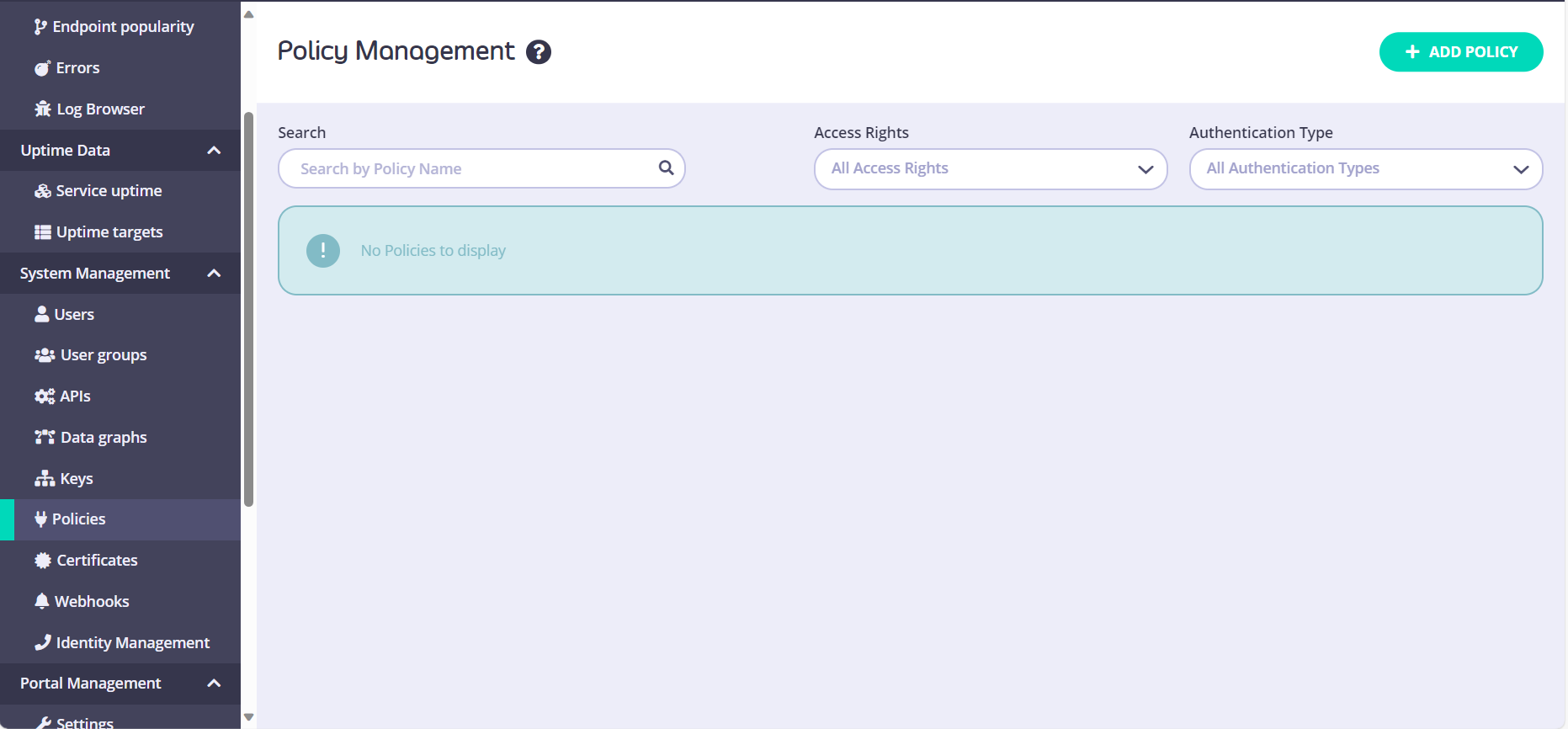Open the All Access Rights dropdown

point(990,169)
